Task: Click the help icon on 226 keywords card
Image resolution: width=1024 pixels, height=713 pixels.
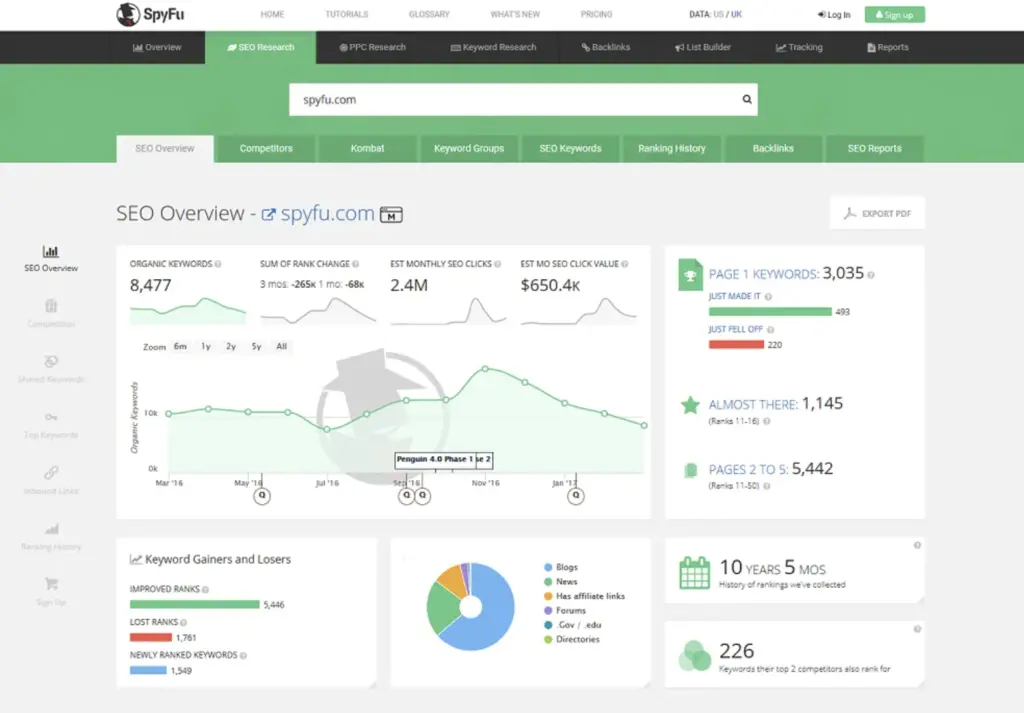Action: click(918, 629)
